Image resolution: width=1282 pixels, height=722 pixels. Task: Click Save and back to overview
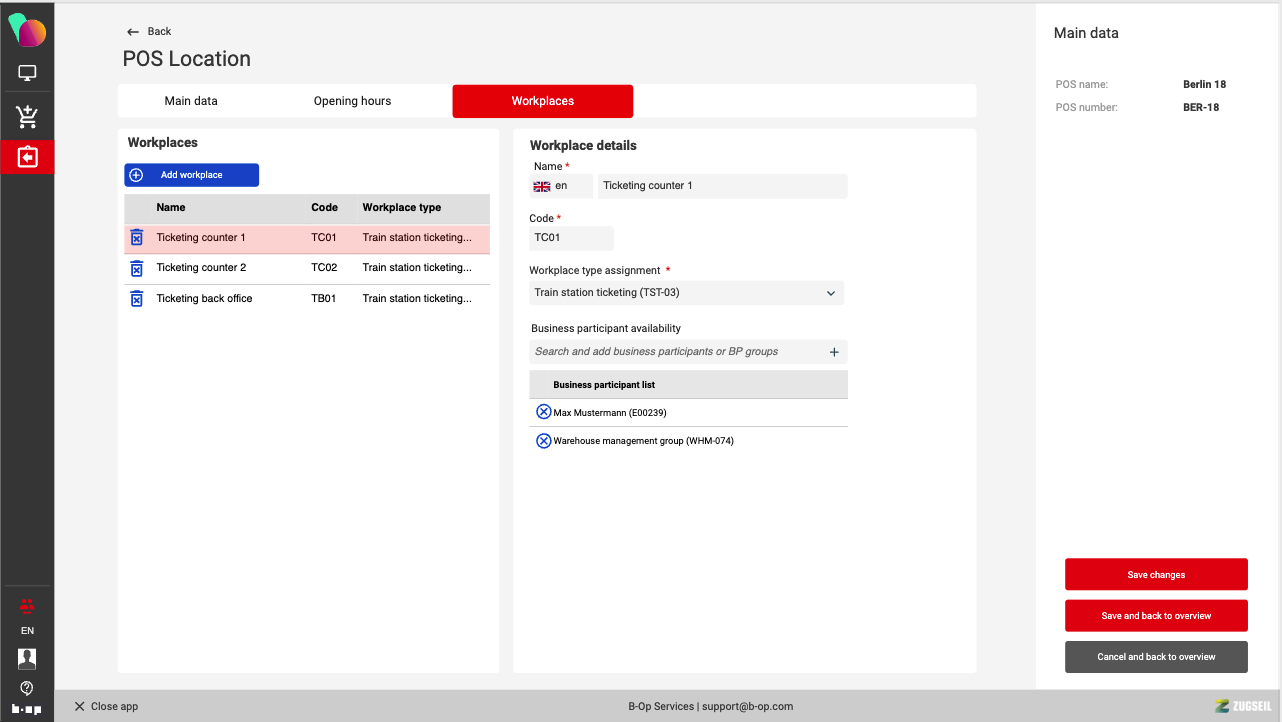tap(1156, 616)
